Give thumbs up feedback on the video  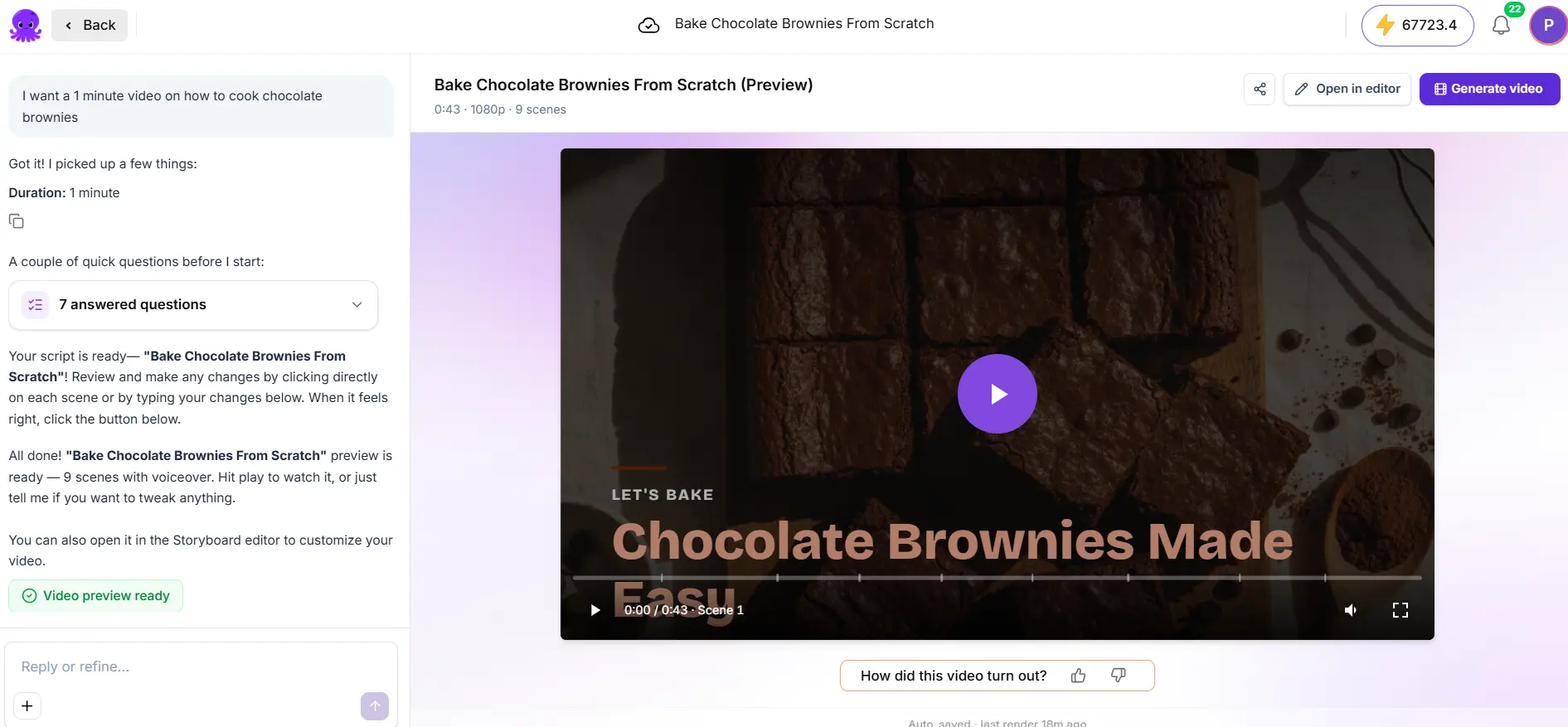click(x=1078, y=676)
